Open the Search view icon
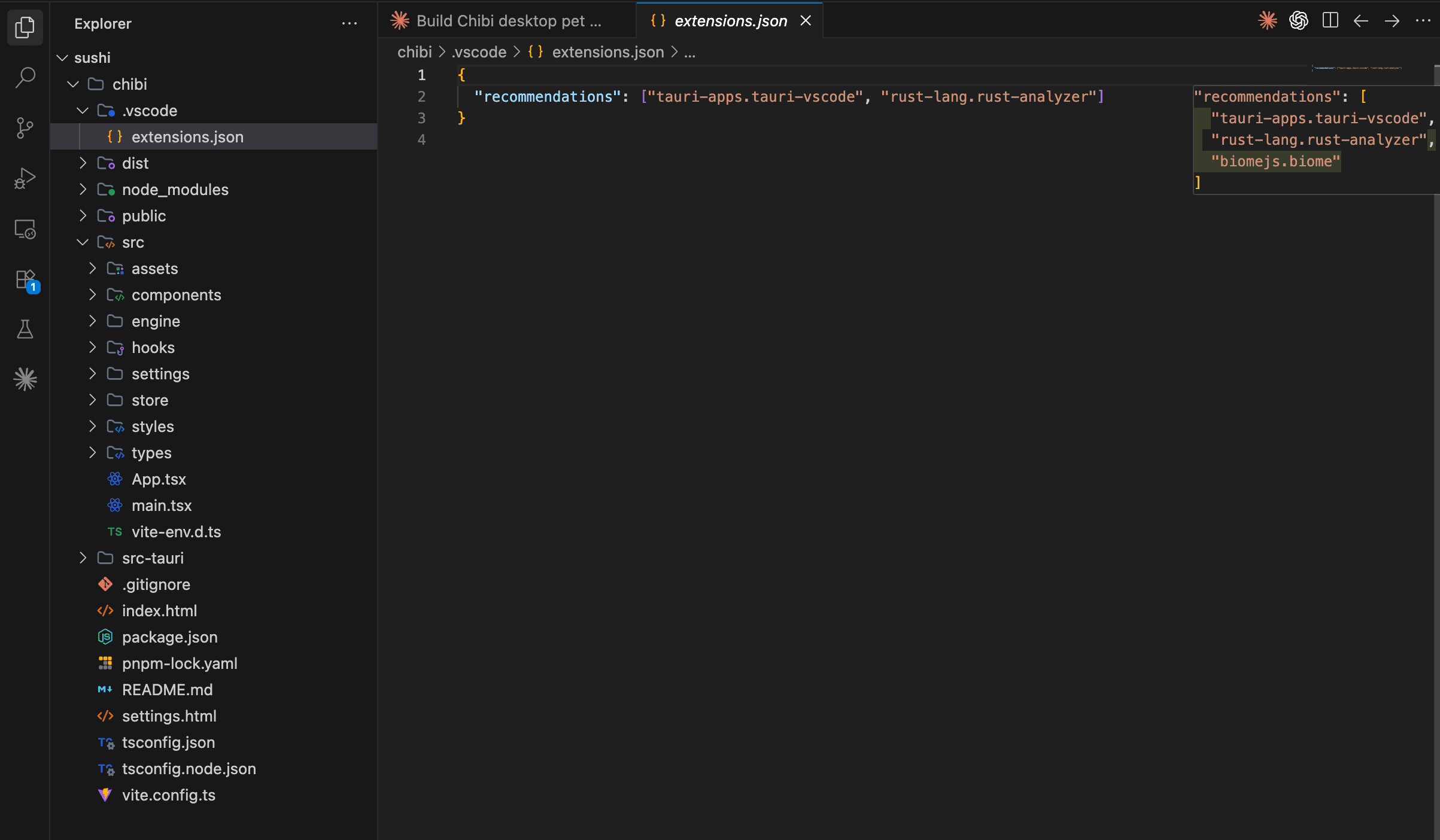 coord(25,77)
